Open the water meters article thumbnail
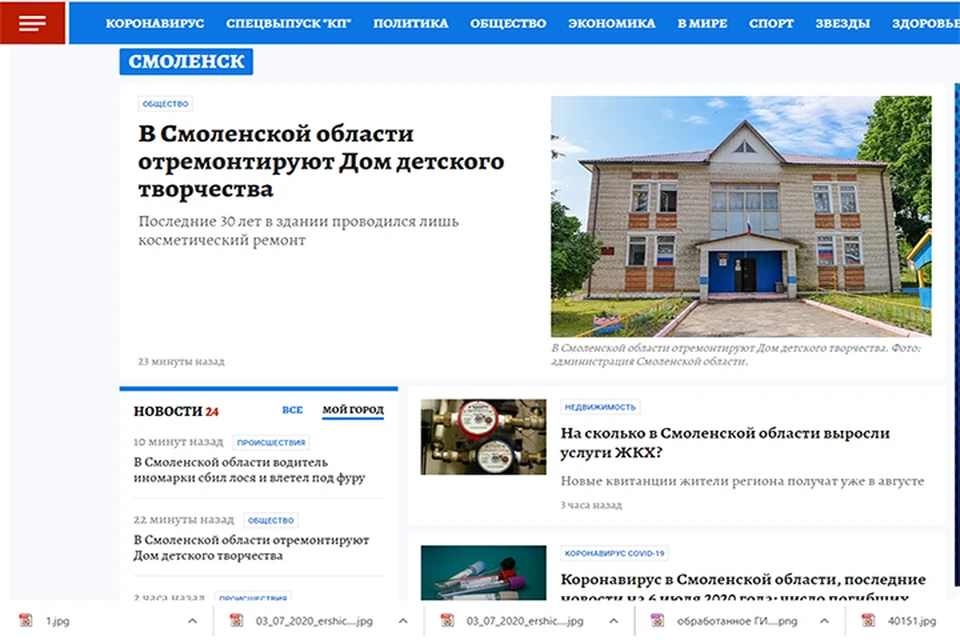960x640 pixels. [x=483, y=437]
